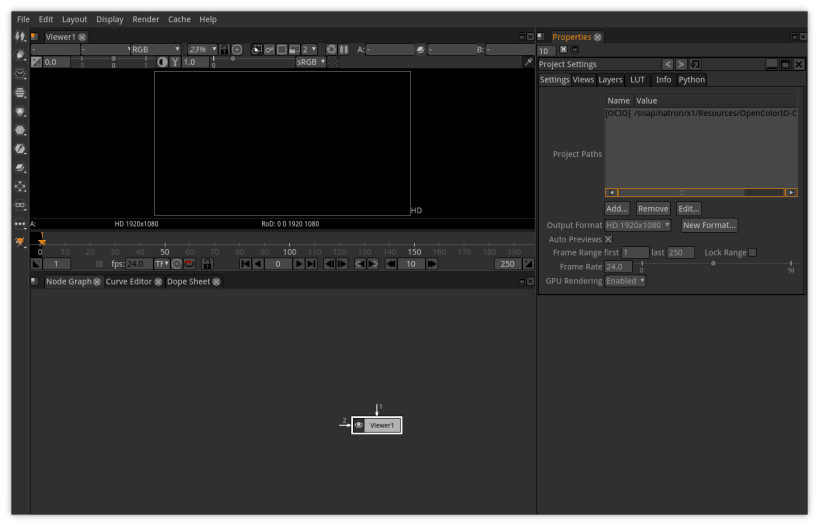The height and width of the screenshot is (526, 819).
Task: Open the Filter nodes toolbar menu
Action: pos(20,130)
